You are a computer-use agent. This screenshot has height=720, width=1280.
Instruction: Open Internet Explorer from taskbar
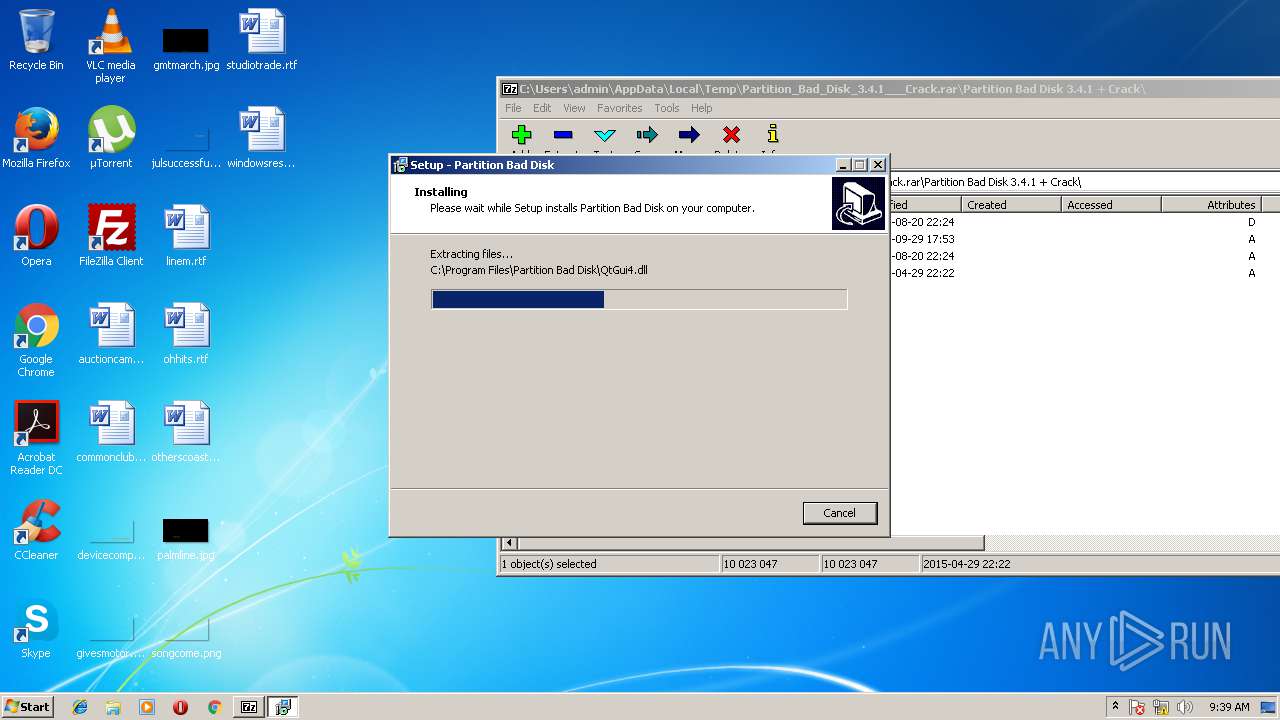coord(80,707)
